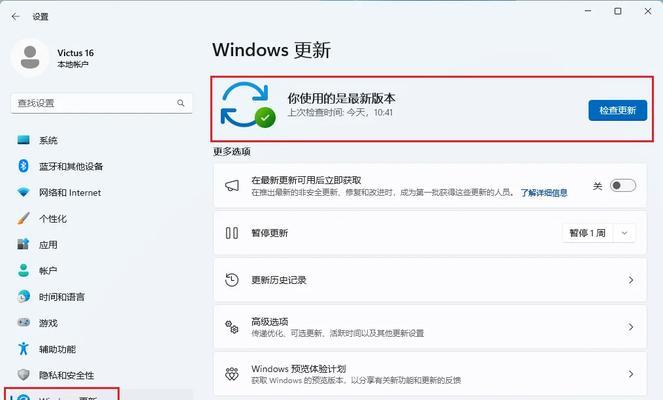The image size is (663, 400).
Task: Click 本地帐户 label under user name
Action: (73, 64)
